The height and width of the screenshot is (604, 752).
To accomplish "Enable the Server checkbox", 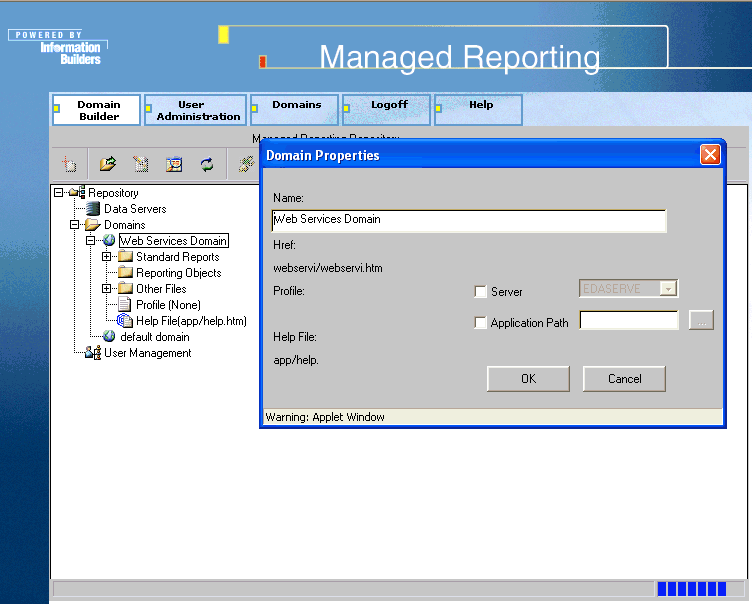I will click(480, 292).
